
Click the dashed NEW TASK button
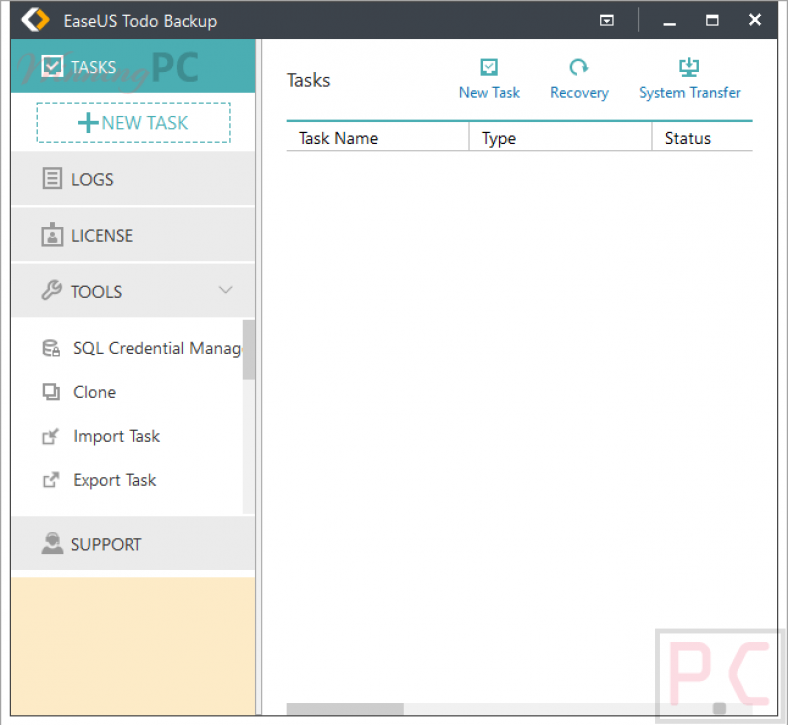coord(134,123)
